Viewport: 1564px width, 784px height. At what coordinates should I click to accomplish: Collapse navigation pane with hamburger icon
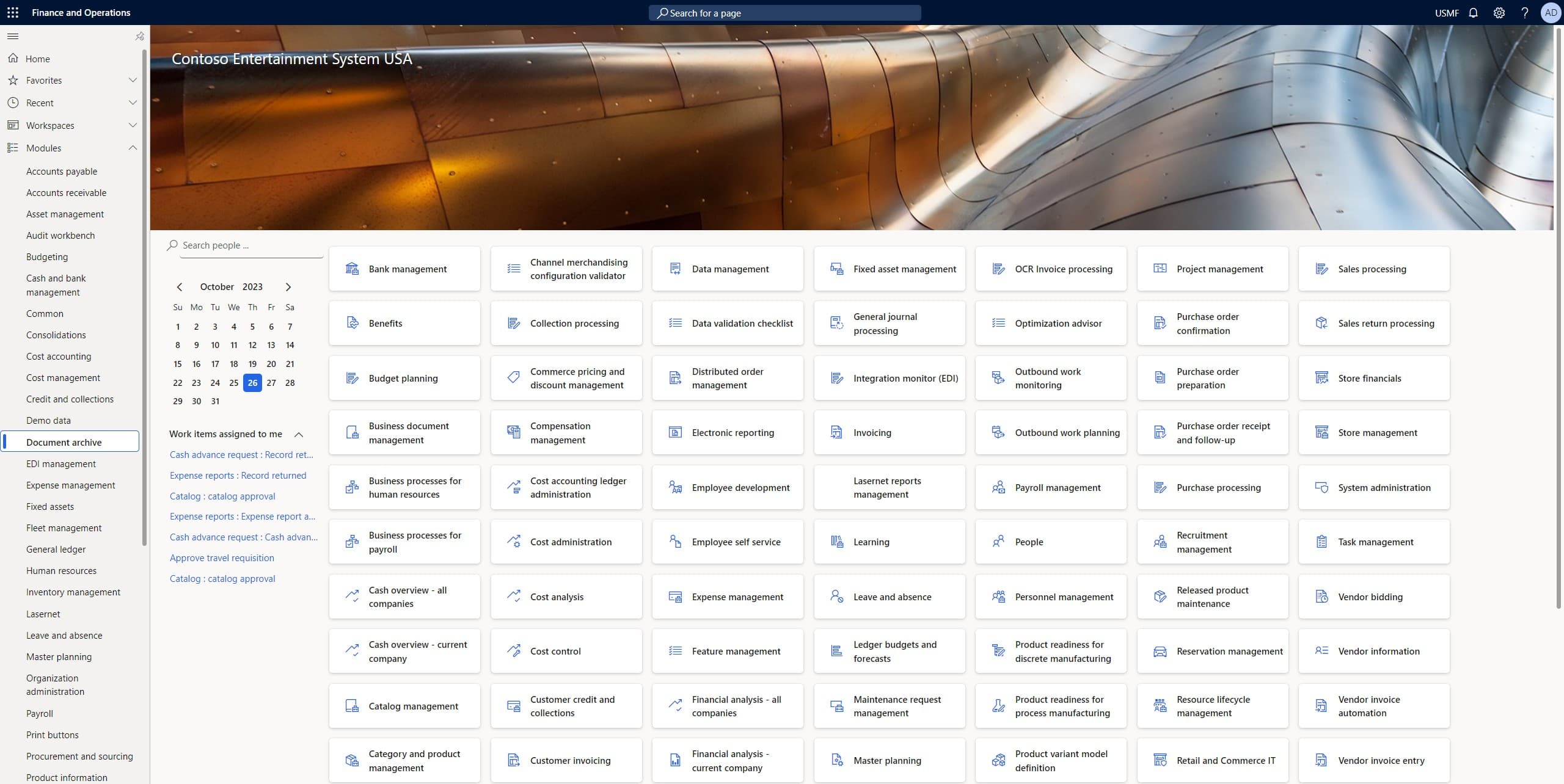[13, 36]
